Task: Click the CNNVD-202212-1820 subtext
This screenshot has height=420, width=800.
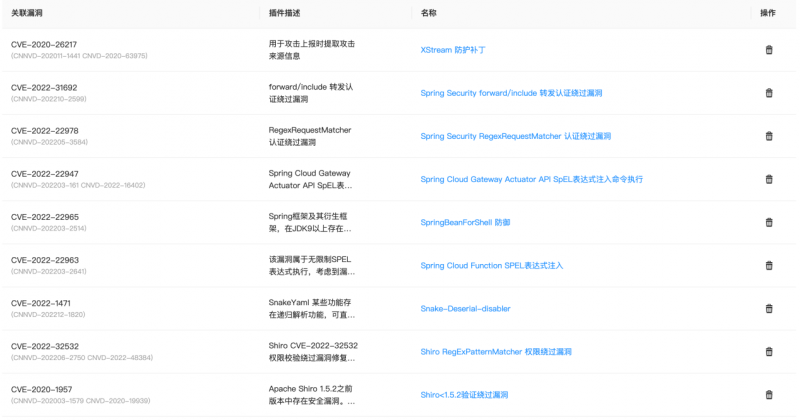Action: [x=48, y=314]
